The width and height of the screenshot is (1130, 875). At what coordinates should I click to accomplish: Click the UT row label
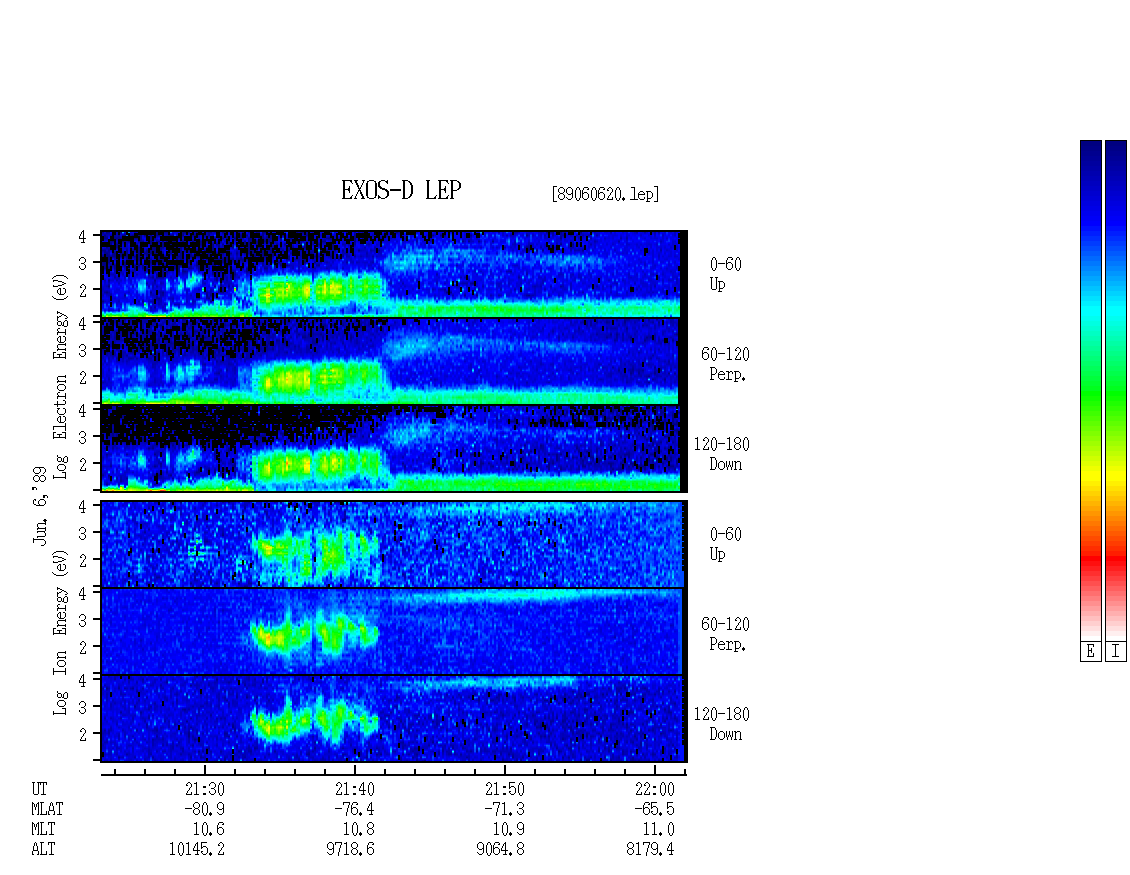(39, 789)
